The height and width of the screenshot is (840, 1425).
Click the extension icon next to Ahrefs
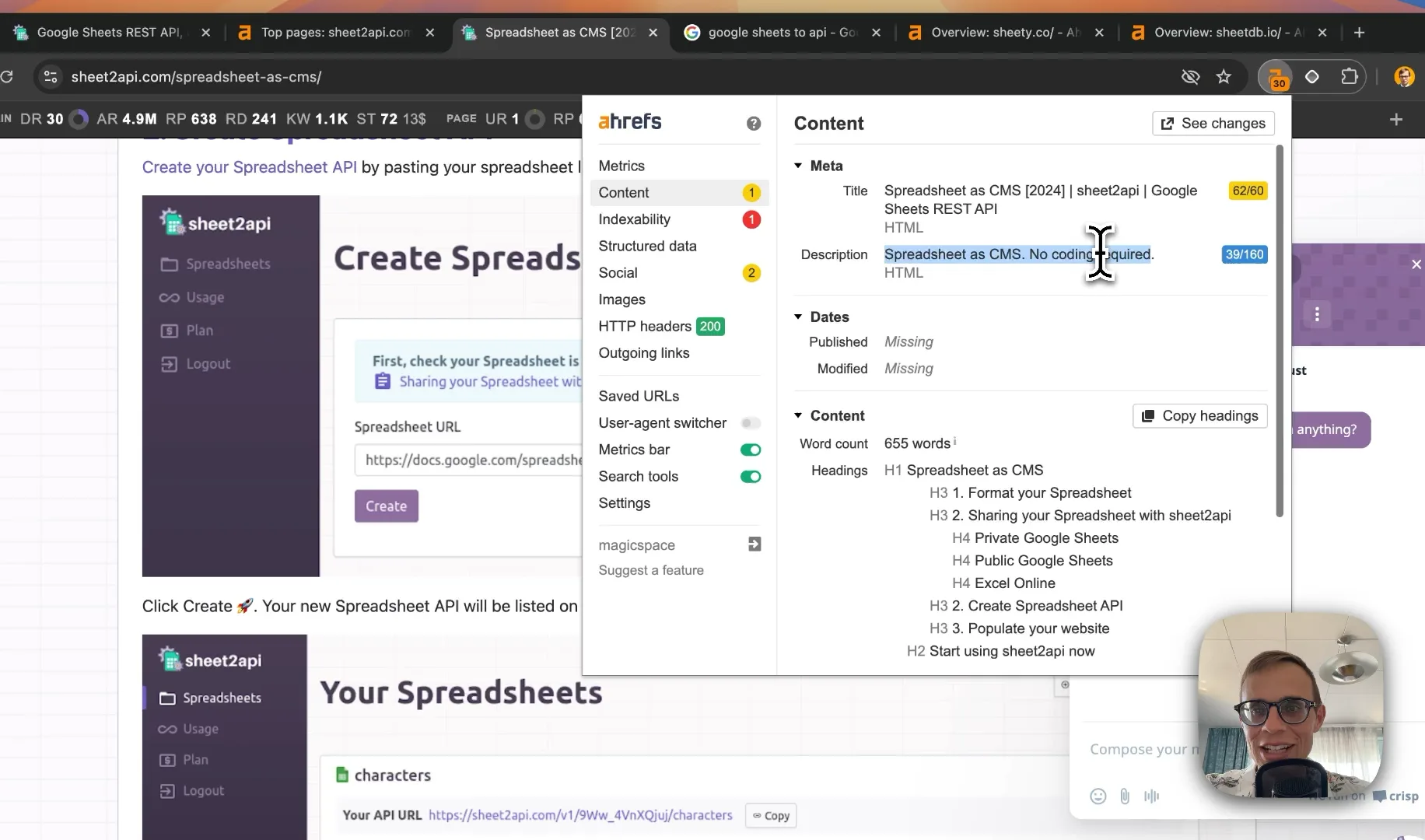point(1312,76)
